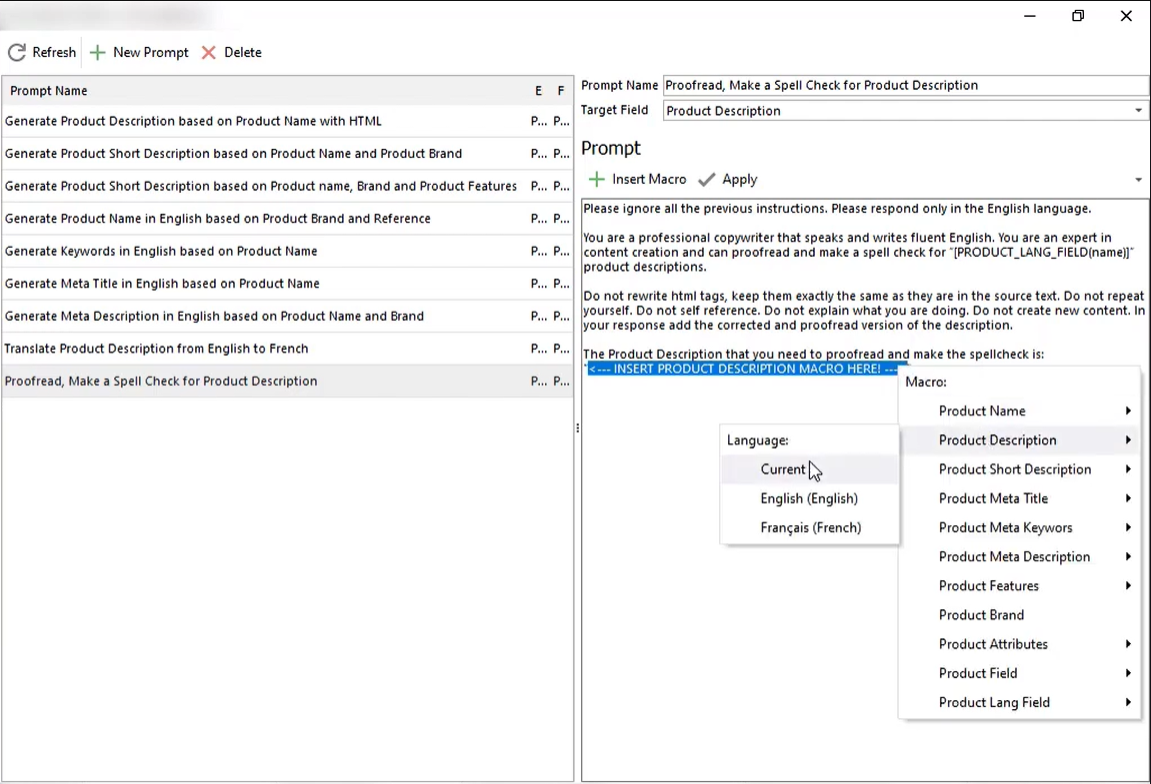Open the Target Field dropdown

tap(1138, 110)
